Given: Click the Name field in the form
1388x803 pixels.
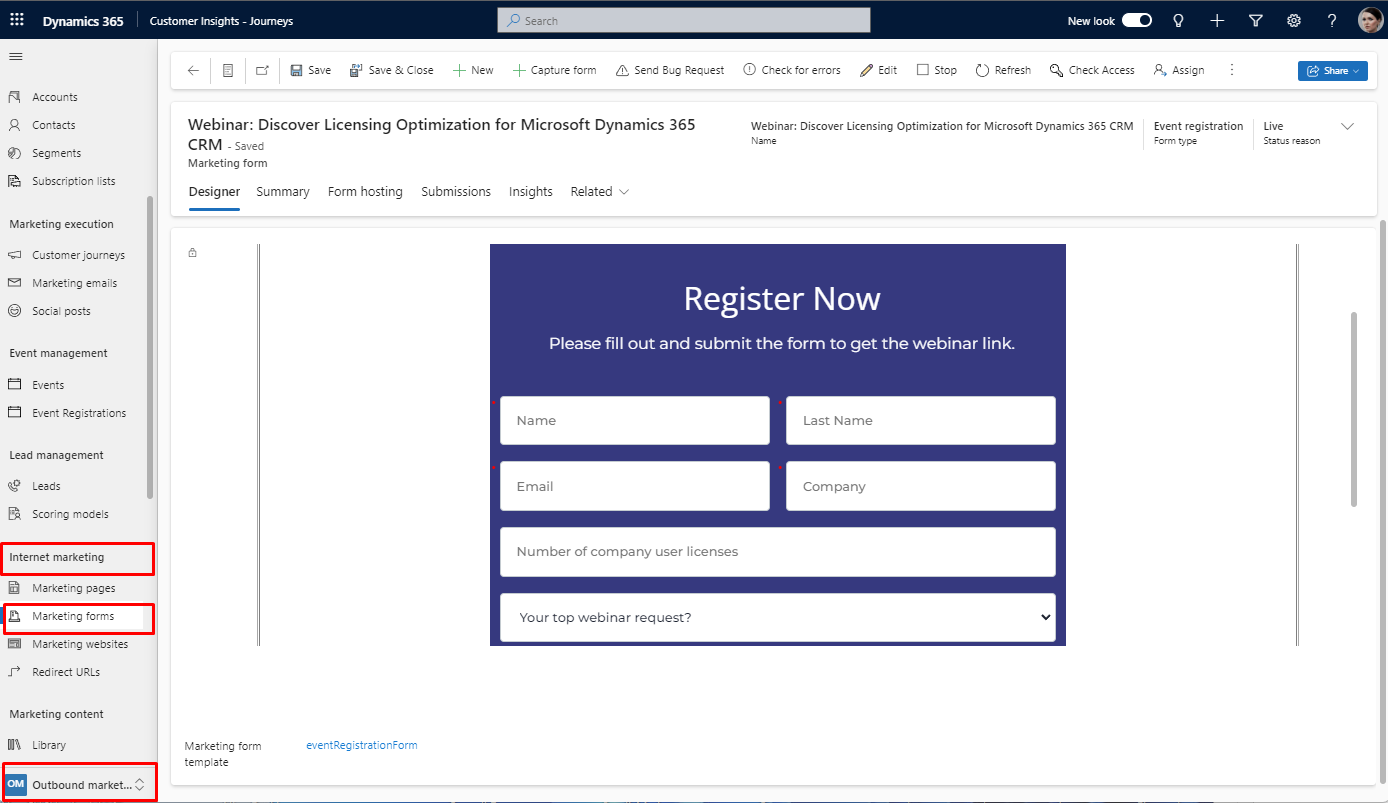Looking at the screenshot, I should pyautogui.click(x=635, y=421).
